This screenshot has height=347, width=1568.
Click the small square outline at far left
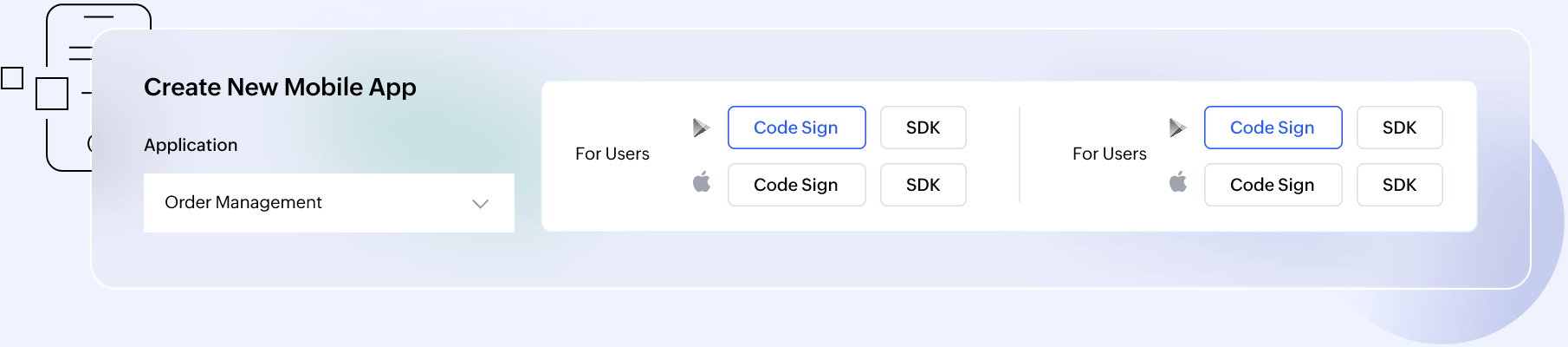click(x=12, y=78)
